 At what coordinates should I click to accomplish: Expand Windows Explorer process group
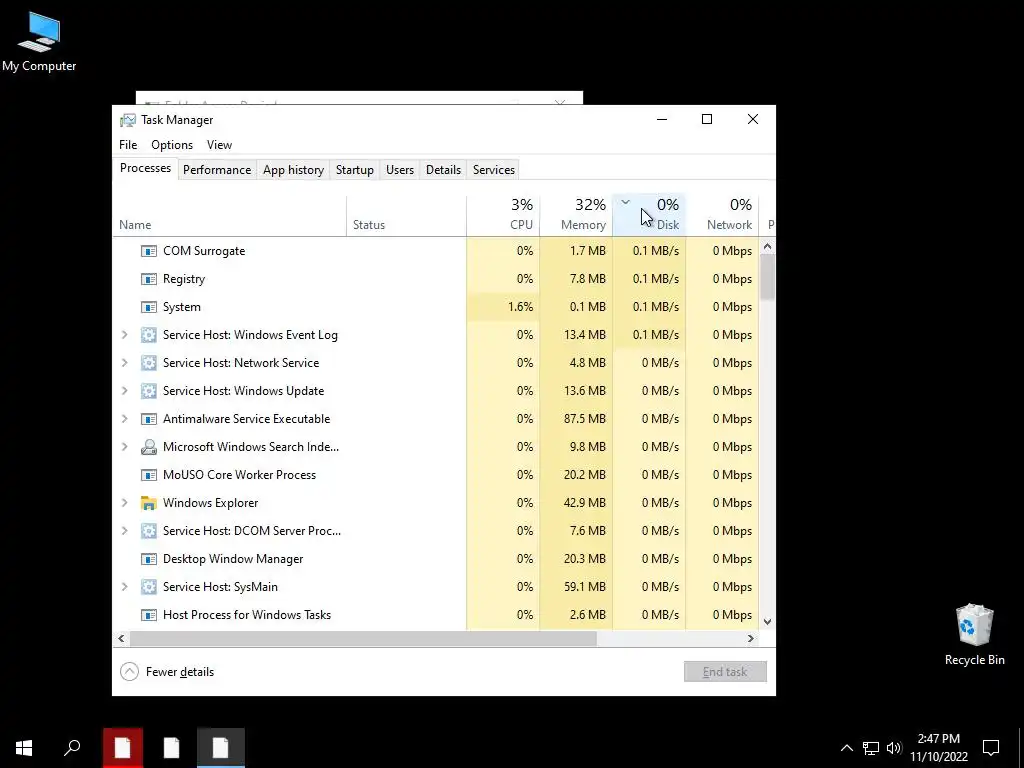(125, 503)
